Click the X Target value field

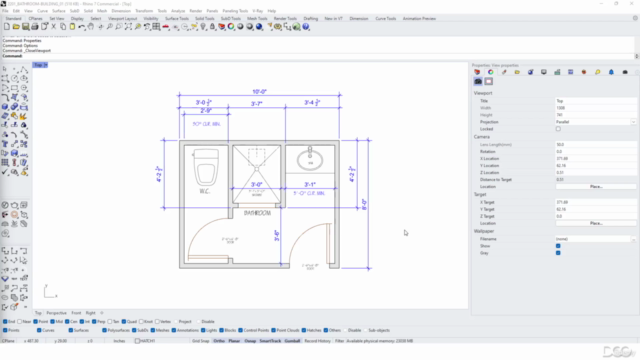click(596, 202)
